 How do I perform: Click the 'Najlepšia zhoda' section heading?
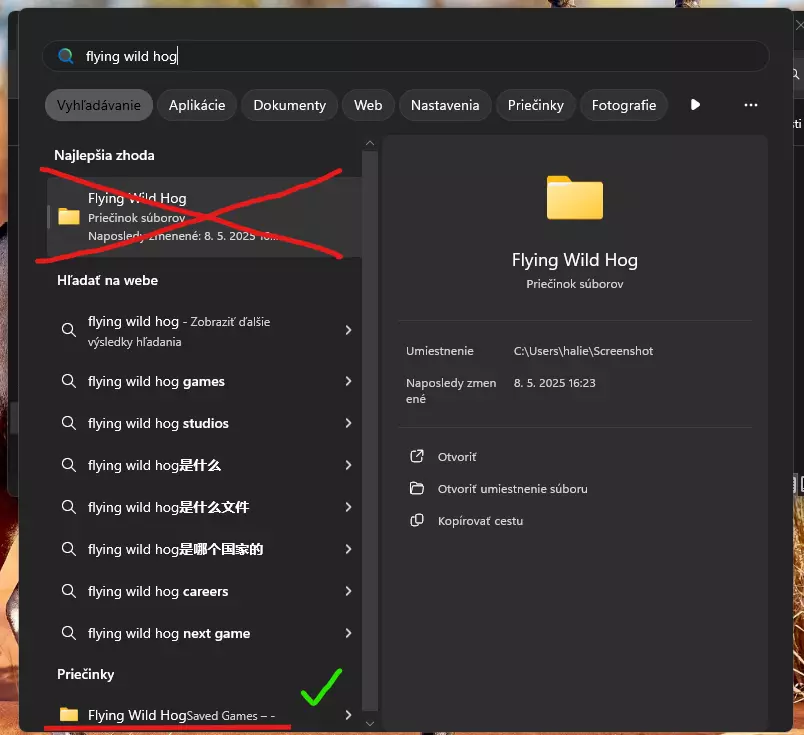tap(104, 155)
